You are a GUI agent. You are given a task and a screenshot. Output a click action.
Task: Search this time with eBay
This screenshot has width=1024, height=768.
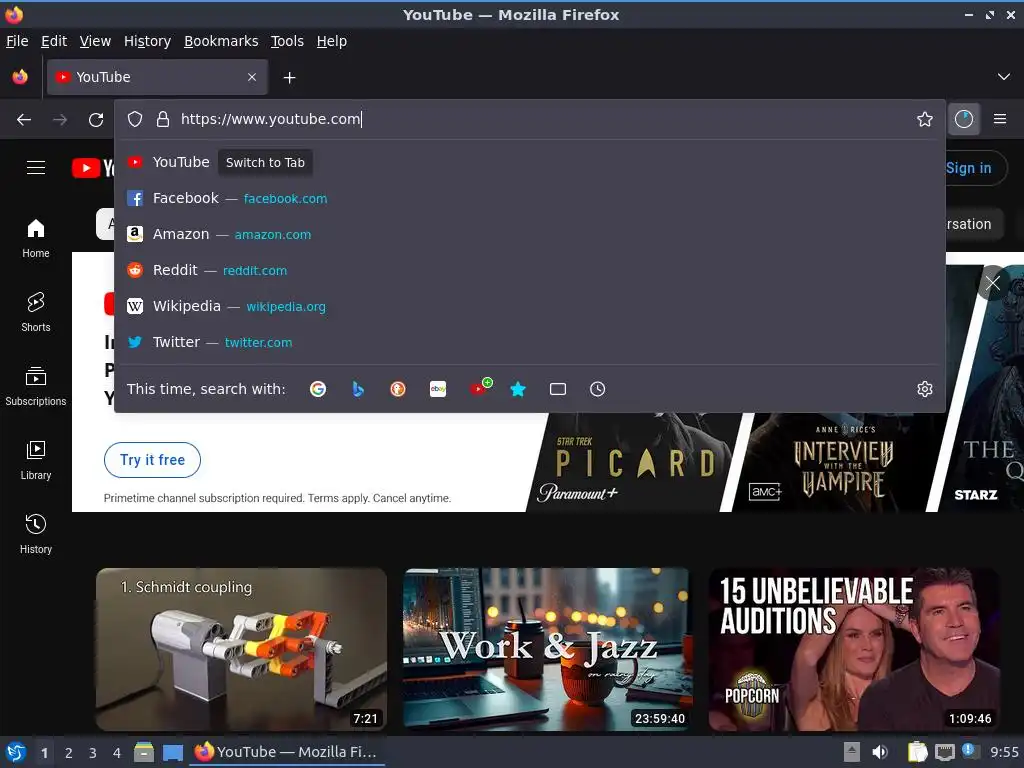tap(438, 389)
